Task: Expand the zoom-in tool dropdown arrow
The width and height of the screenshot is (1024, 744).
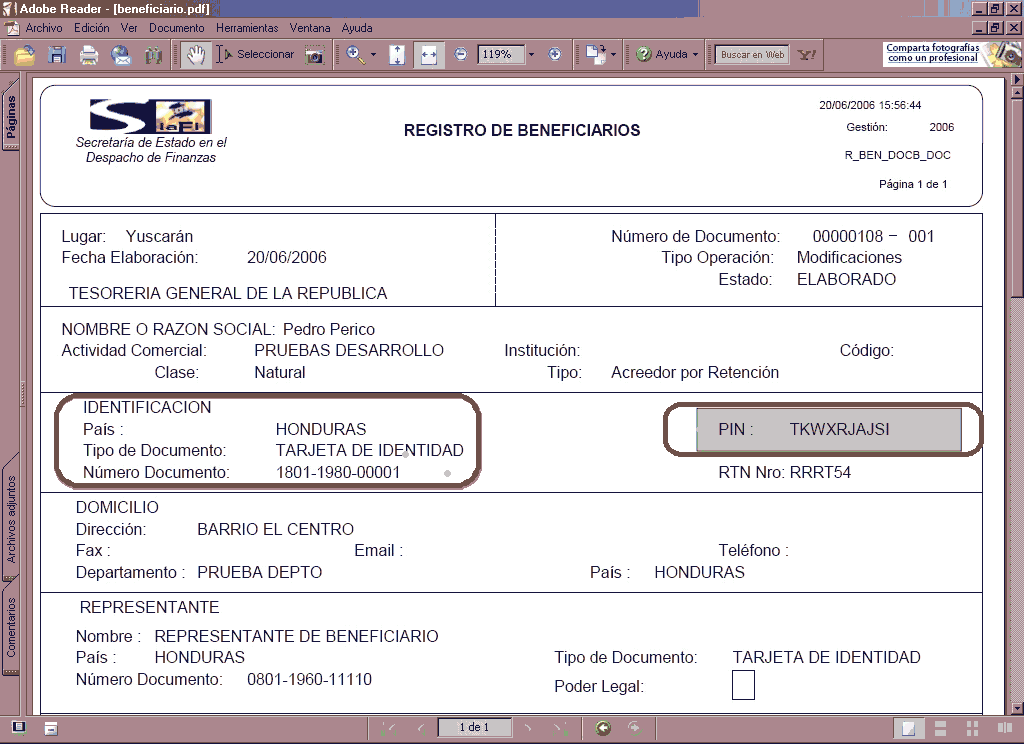Action: (x=374, y=55)
